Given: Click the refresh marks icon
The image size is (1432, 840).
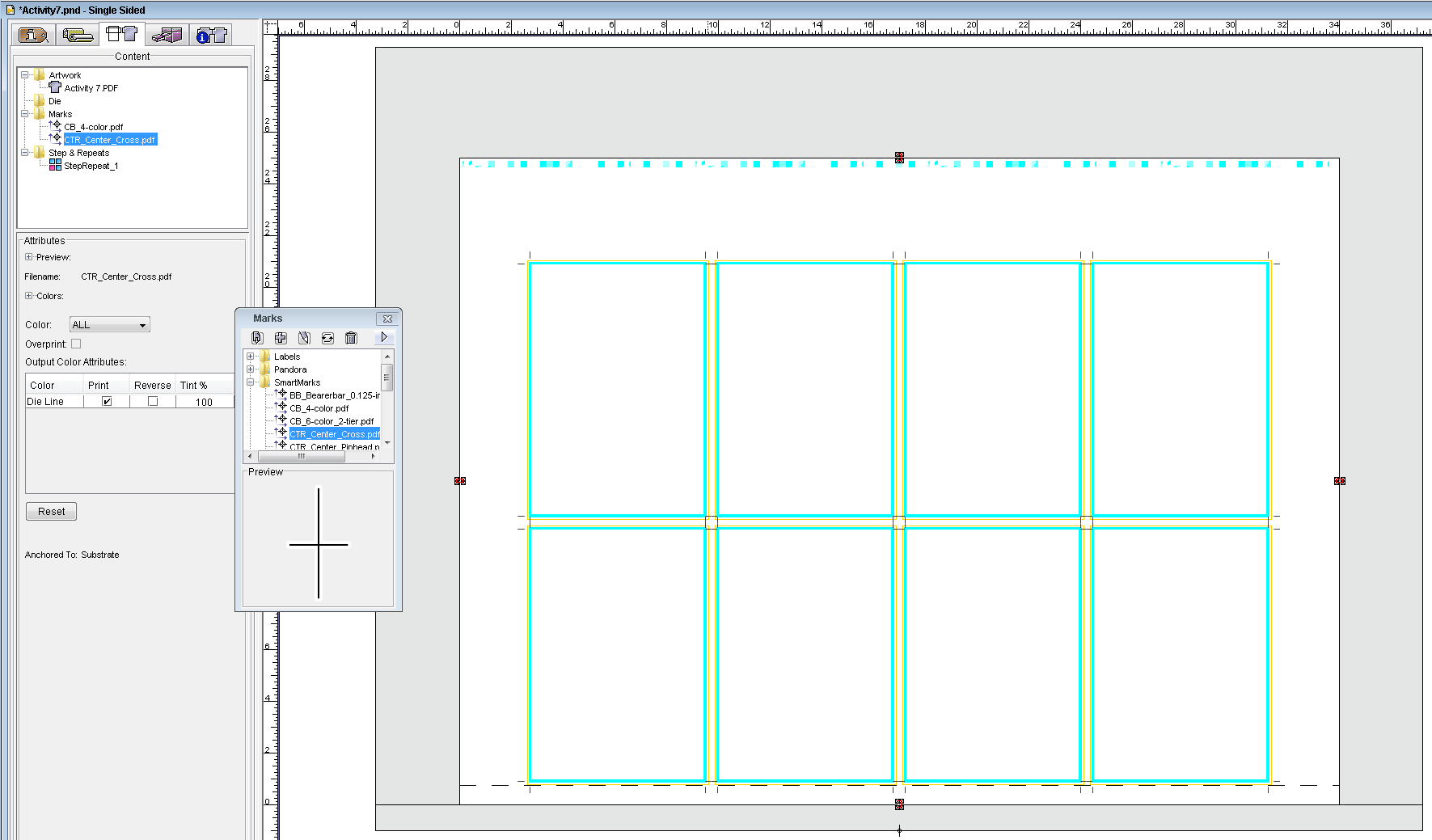Looking at the screenshot, I should pos(327,338).
